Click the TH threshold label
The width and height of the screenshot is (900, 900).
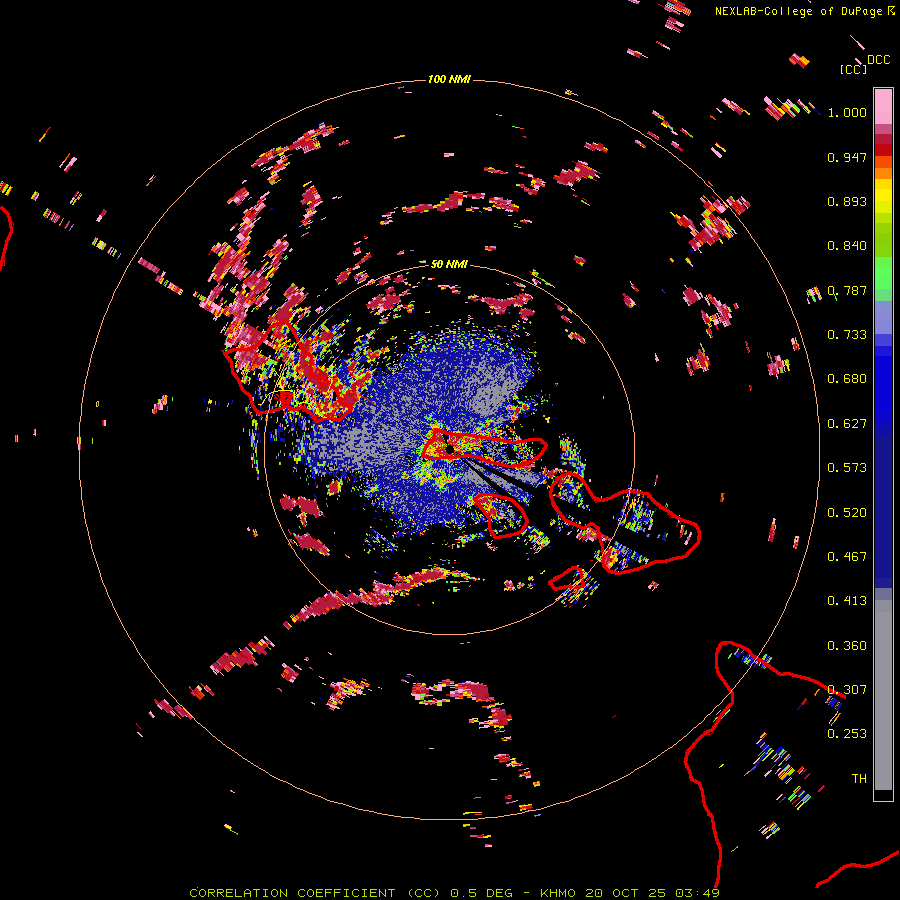click(859, 779)
